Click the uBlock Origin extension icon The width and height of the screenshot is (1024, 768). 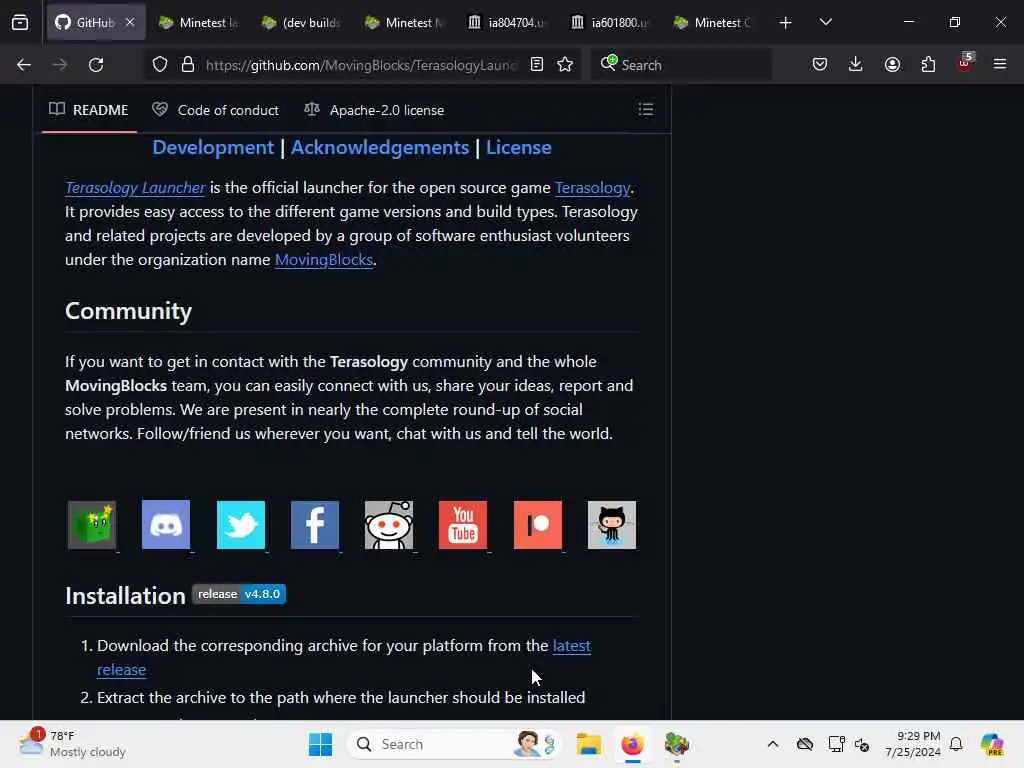click(965, 63)
